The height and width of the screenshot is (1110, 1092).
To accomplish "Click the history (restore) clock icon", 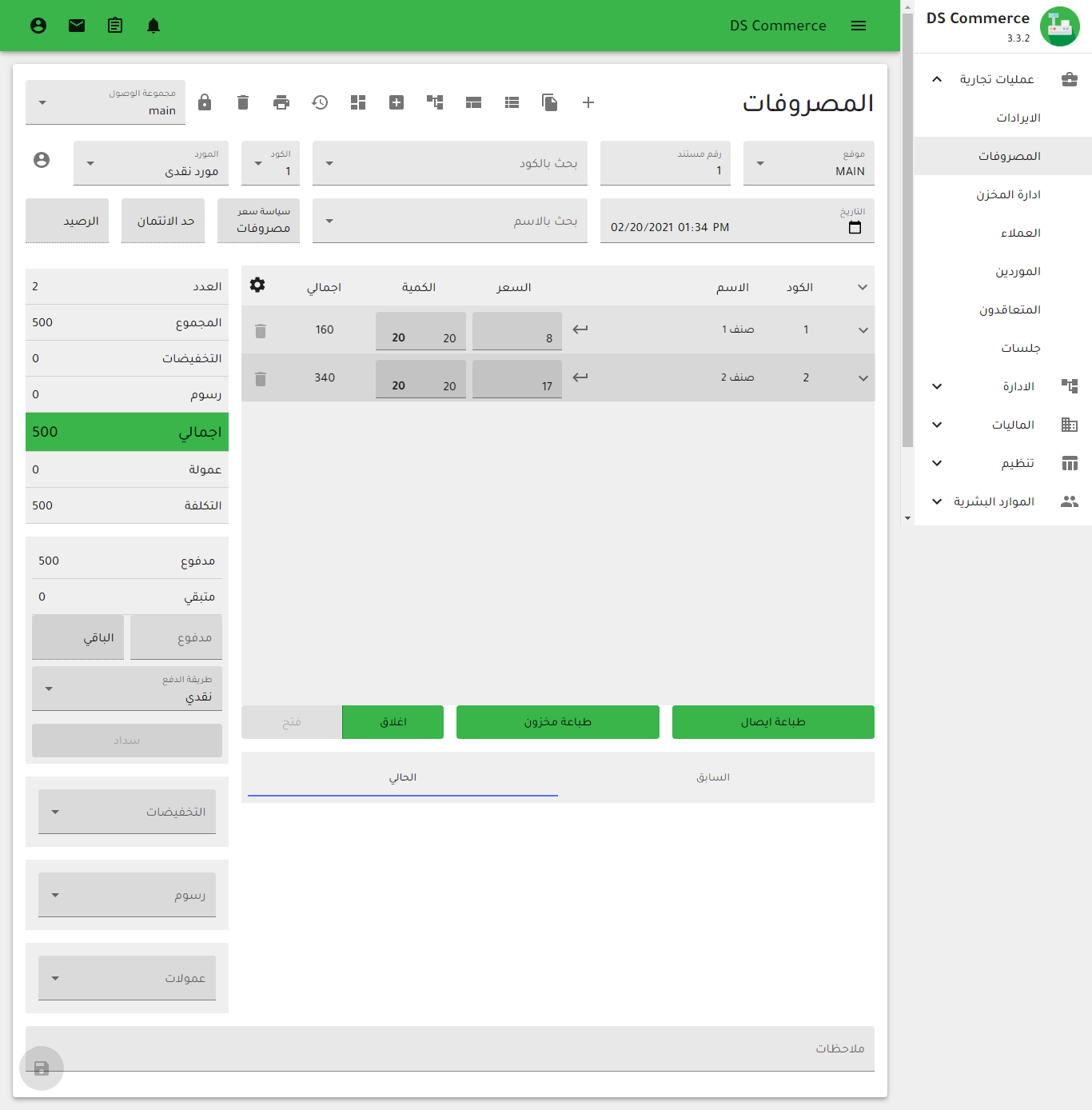I will tap(320, 102).
